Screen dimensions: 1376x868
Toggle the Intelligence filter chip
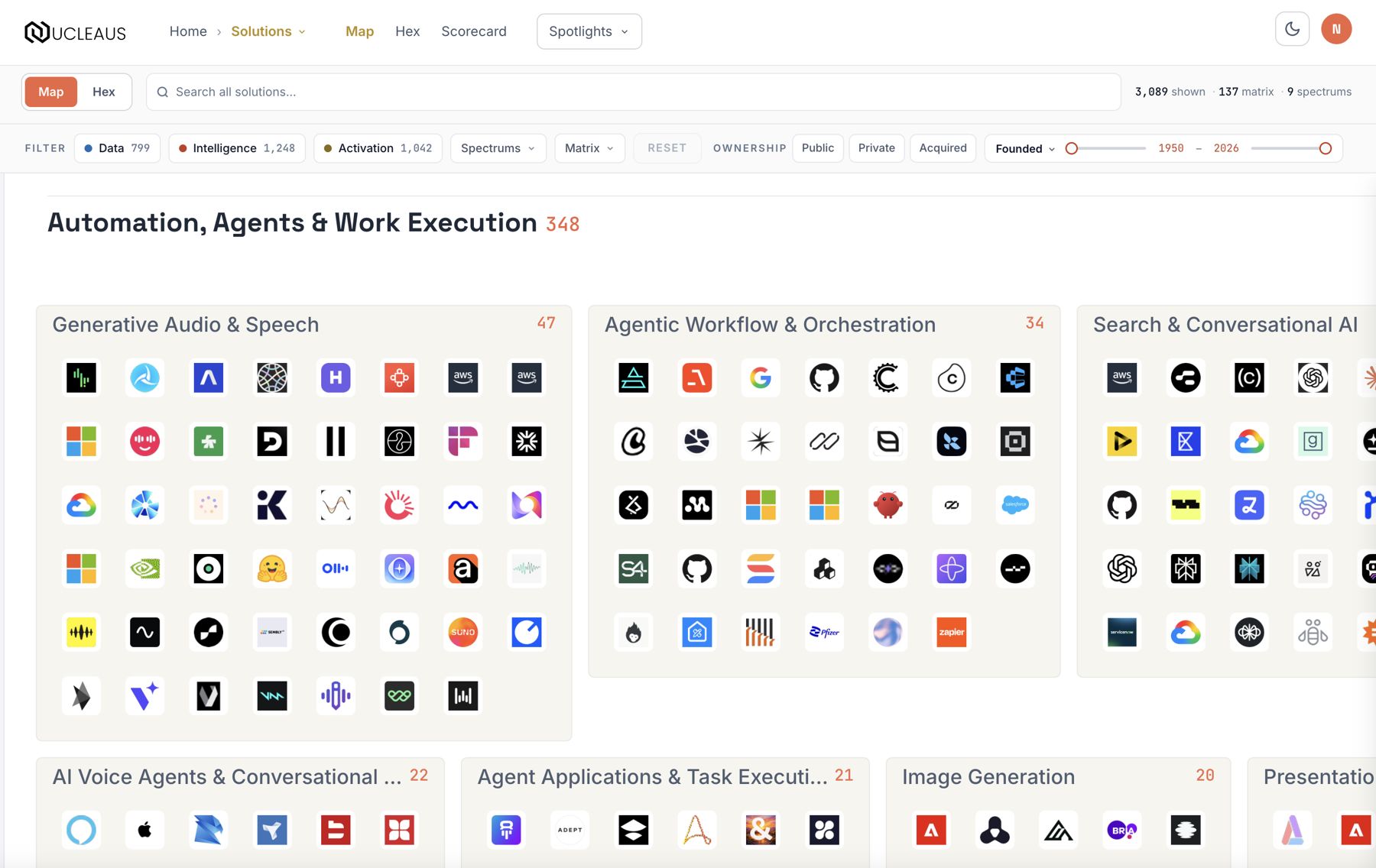237,148
